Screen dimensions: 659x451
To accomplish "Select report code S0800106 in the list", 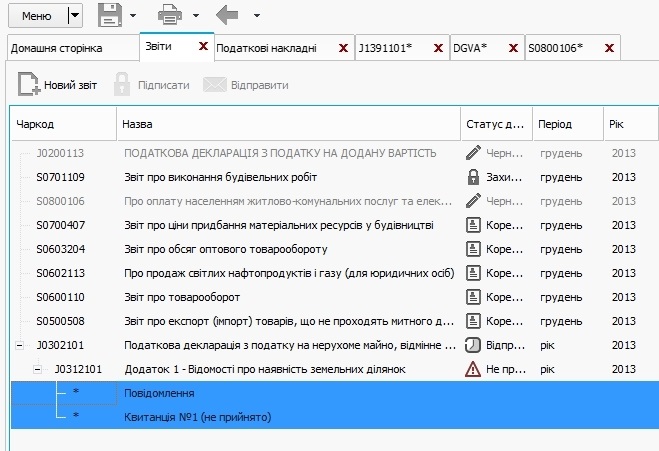I will [x=60, y=201].
